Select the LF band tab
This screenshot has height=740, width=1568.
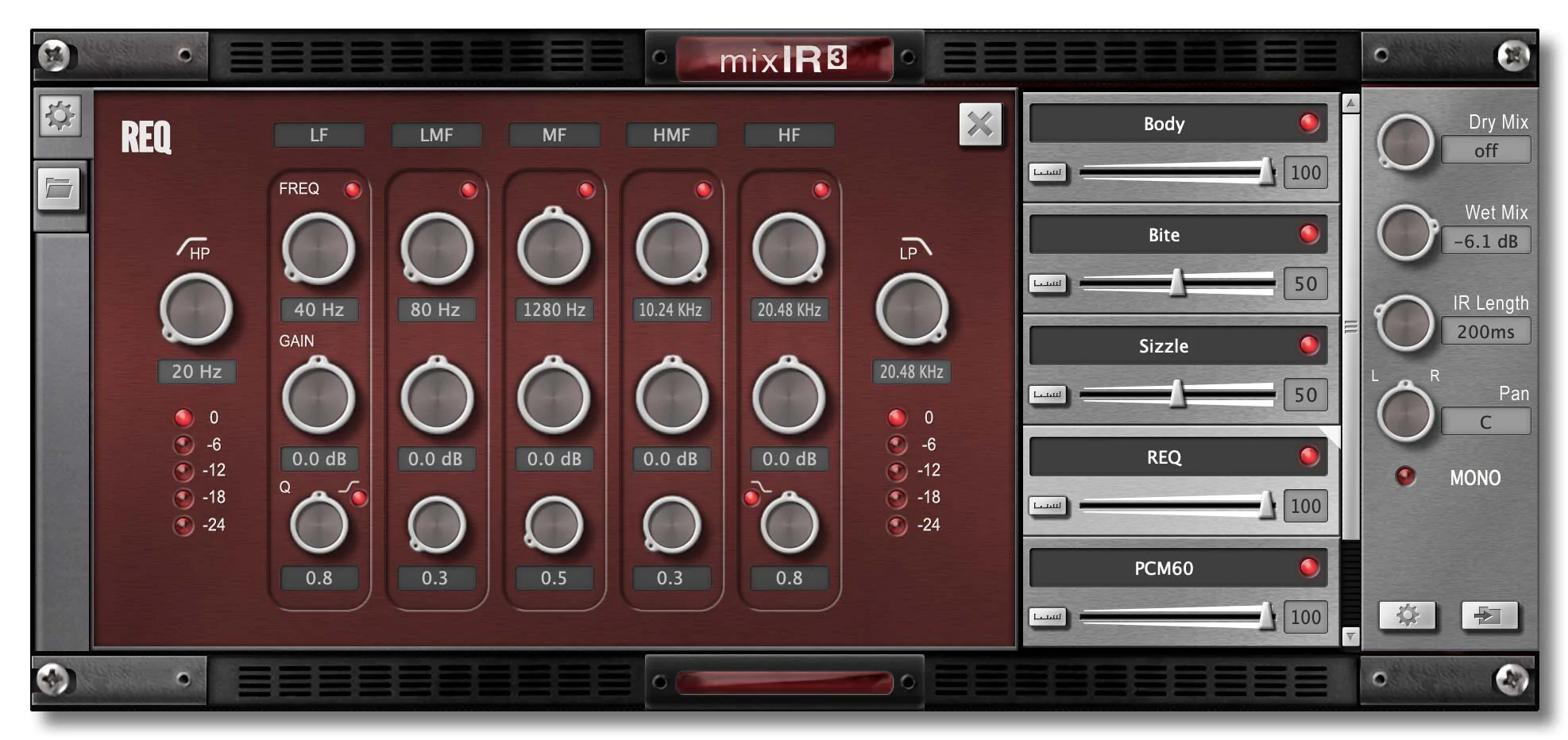tap(319, 135)
